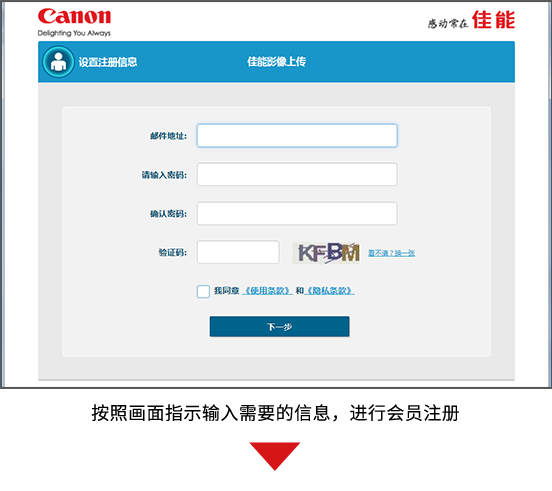This screenshot has height=491, width=552.
Task: Click the 佳能影像上传 header title
Action: coord(276,62)
